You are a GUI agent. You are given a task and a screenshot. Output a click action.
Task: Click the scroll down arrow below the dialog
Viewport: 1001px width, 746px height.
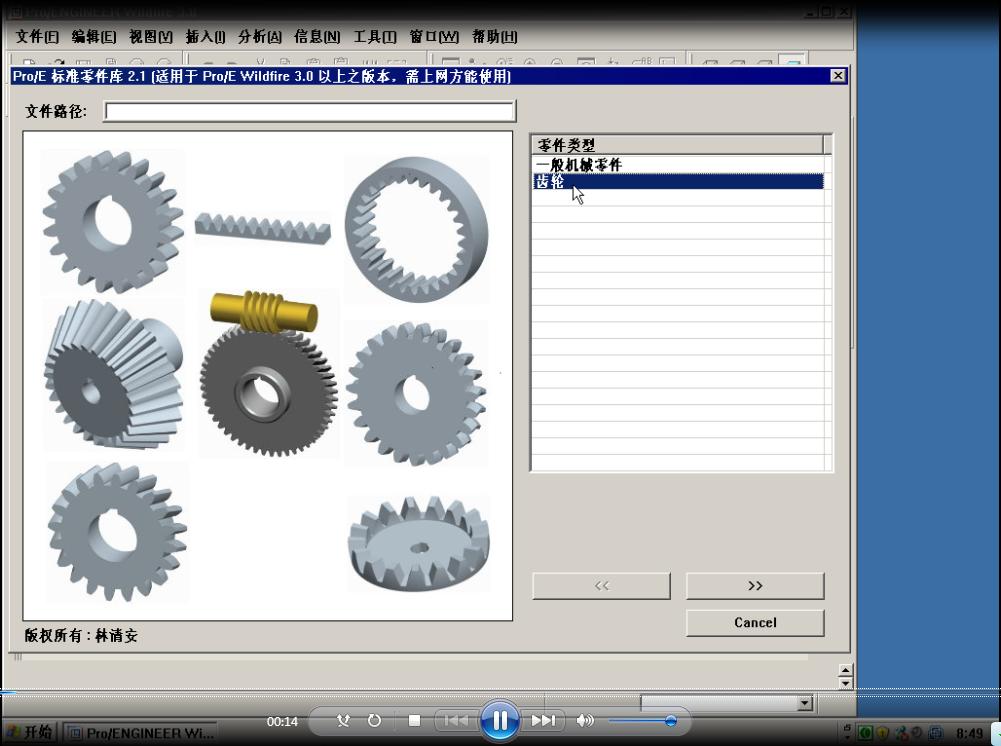[845, 683]
